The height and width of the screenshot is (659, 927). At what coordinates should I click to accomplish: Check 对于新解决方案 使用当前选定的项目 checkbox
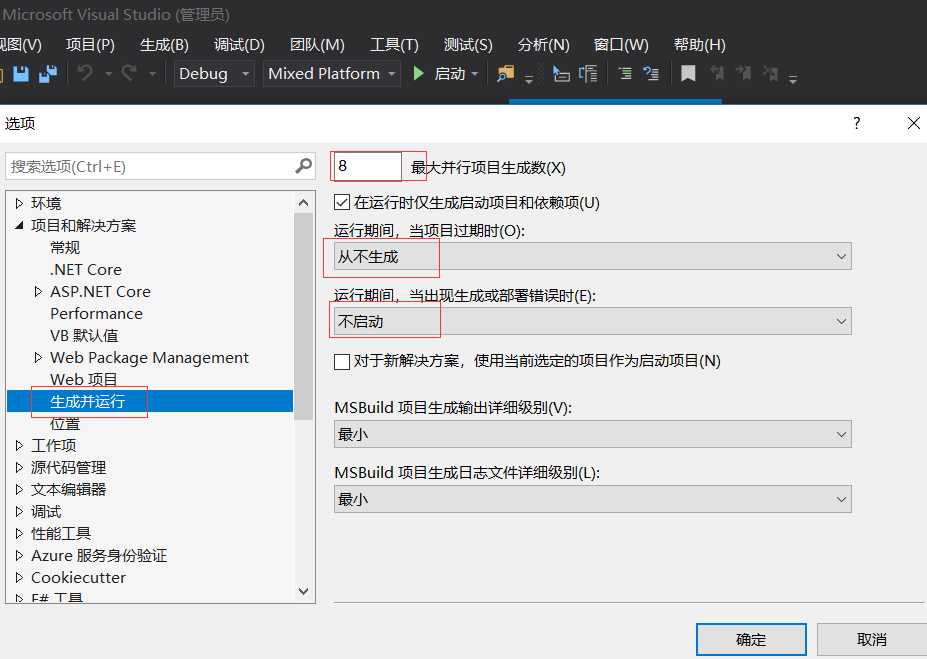(x=342, y=361)
